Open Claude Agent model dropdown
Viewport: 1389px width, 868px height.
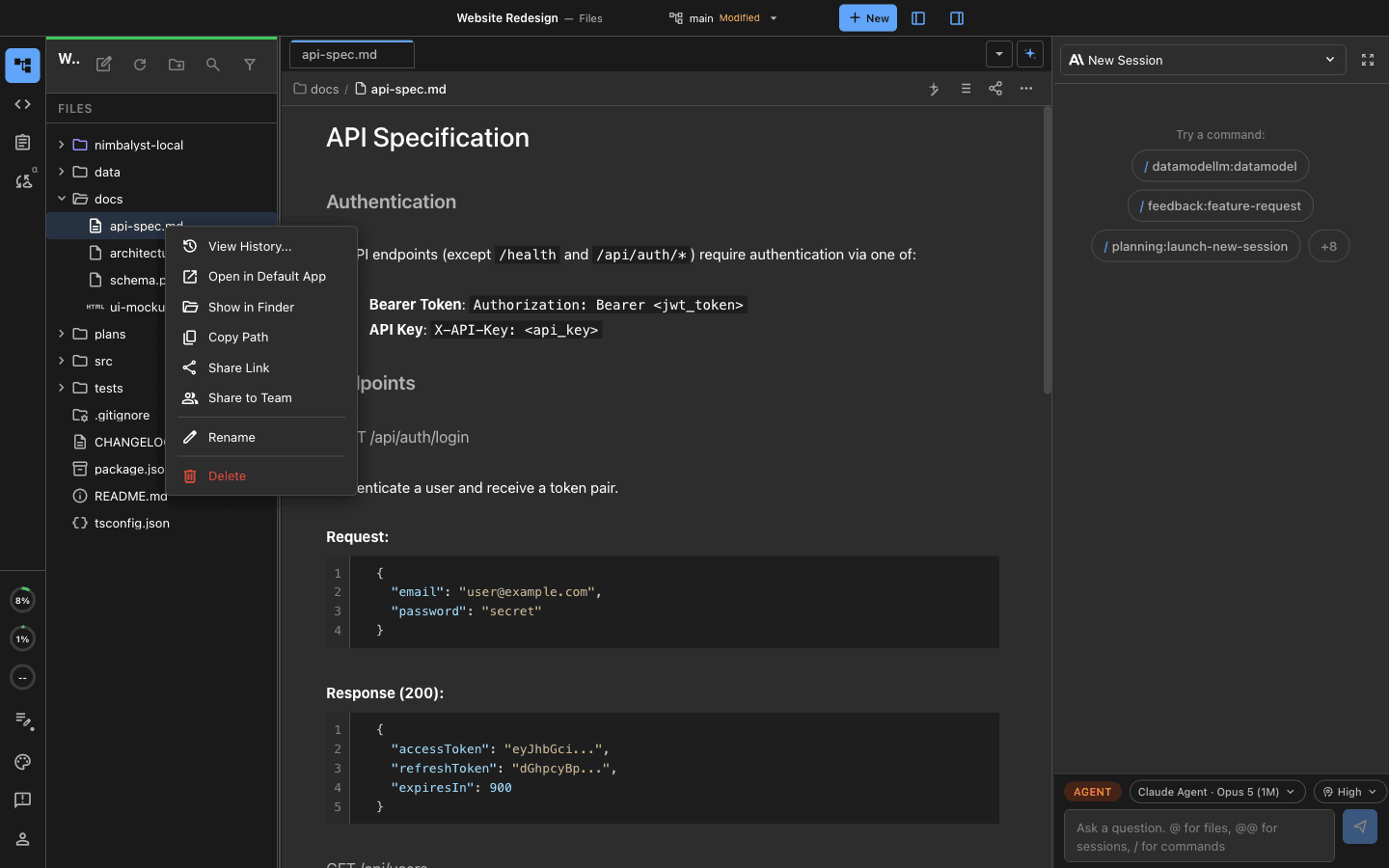(x=1217, y=792)
